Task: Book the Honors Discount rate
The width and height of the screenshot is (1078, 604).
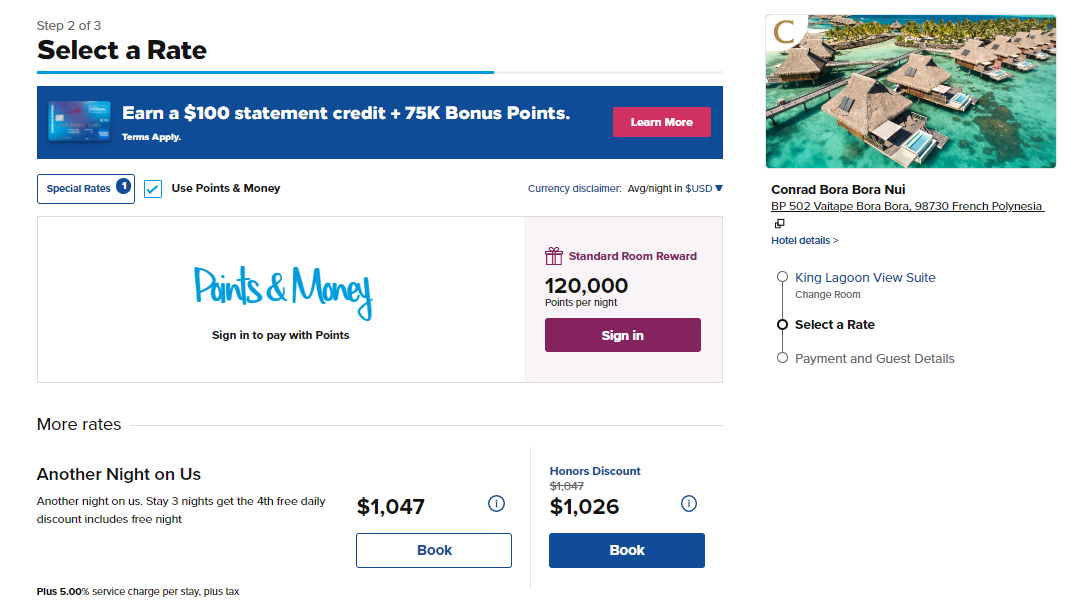Action: point(626,550)
